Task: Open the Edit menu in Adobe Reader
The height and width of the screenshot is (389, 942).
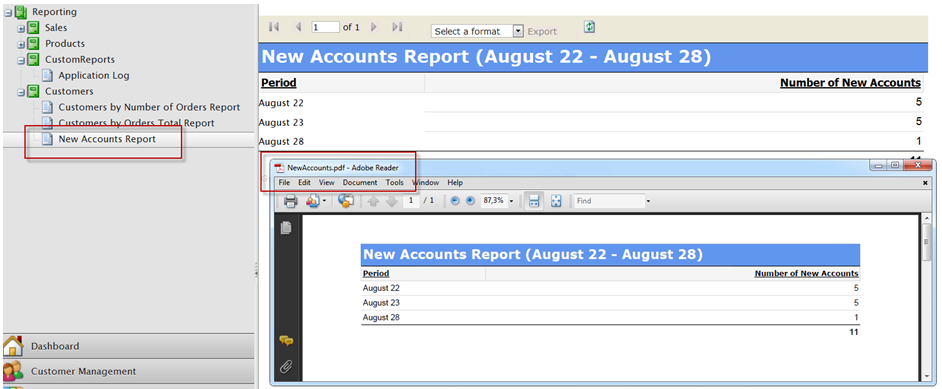Action: [305, 182]
